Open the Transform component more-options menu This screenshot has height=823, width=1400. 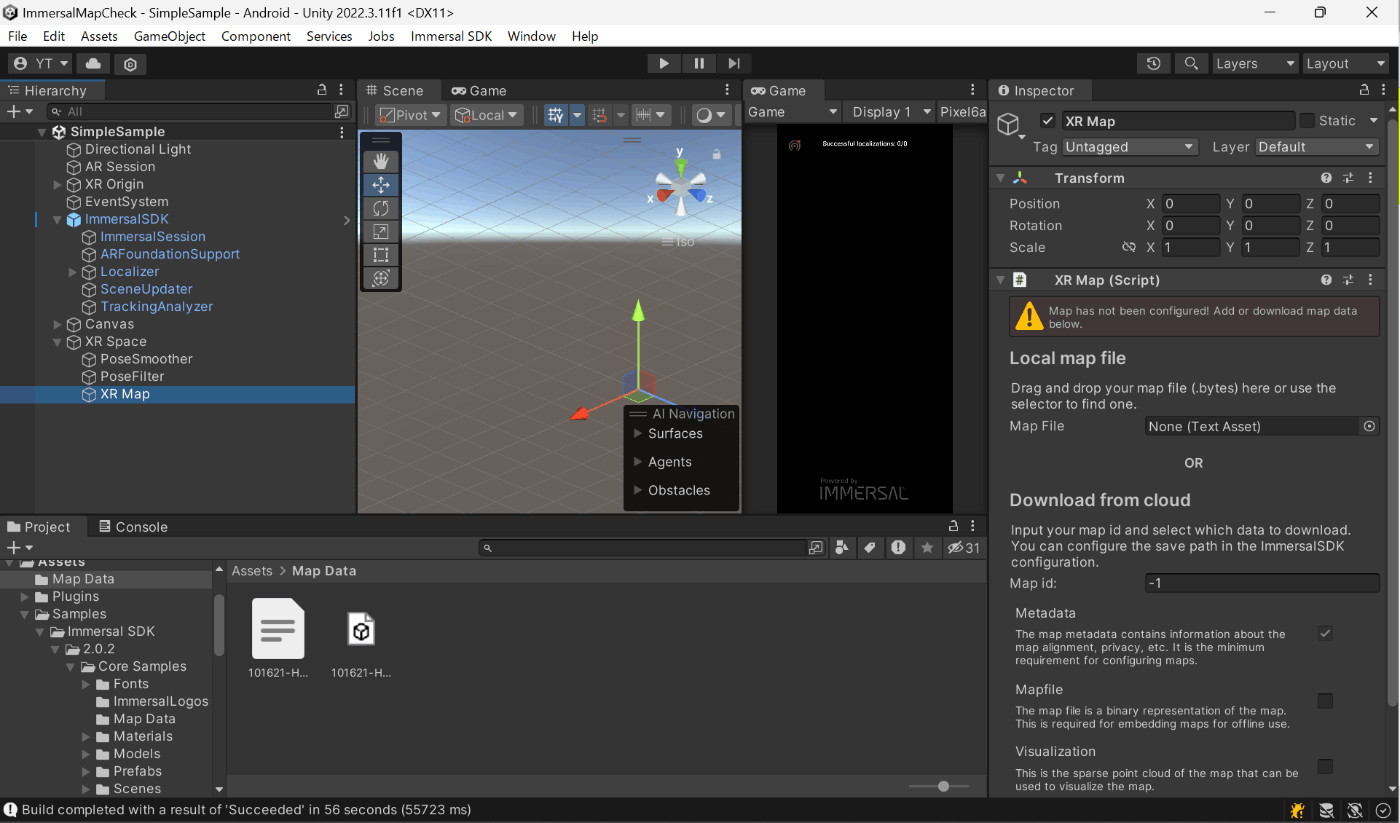1370,178
